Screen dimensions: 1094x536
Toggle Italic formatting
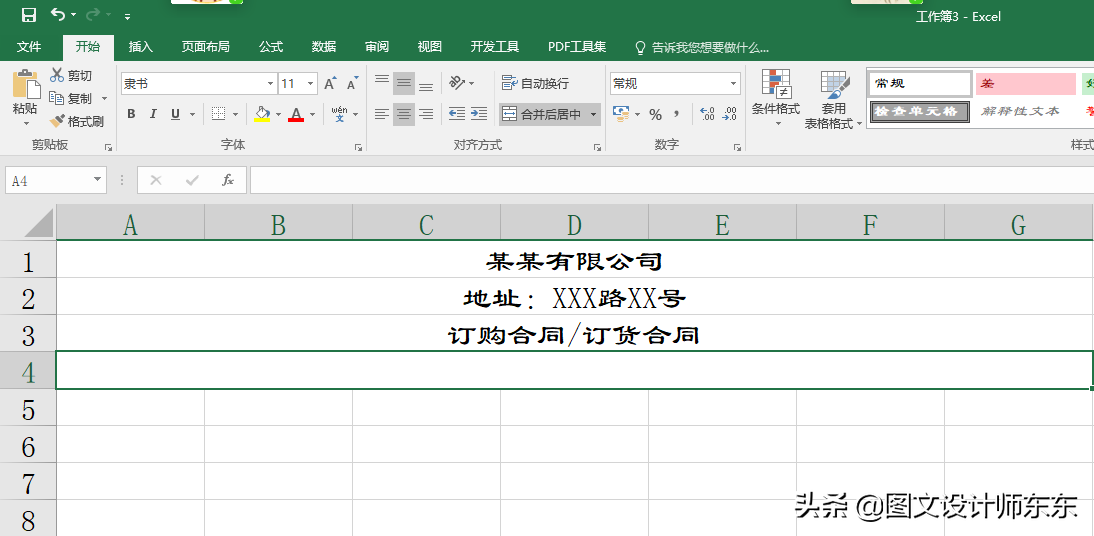coord(153,114)
